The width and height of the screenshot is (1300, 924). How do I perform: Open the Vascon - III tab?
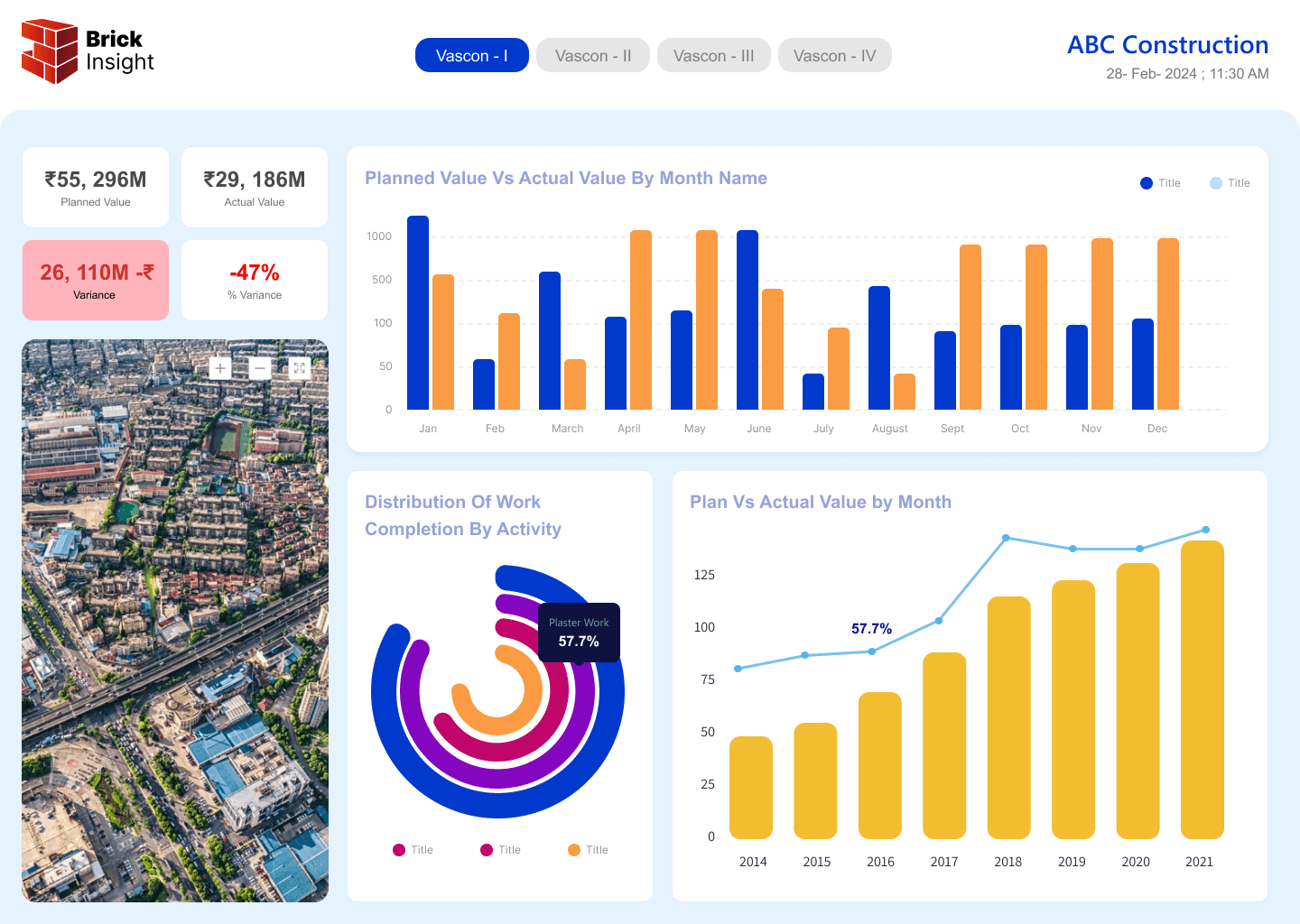click(x=714, y=55)
